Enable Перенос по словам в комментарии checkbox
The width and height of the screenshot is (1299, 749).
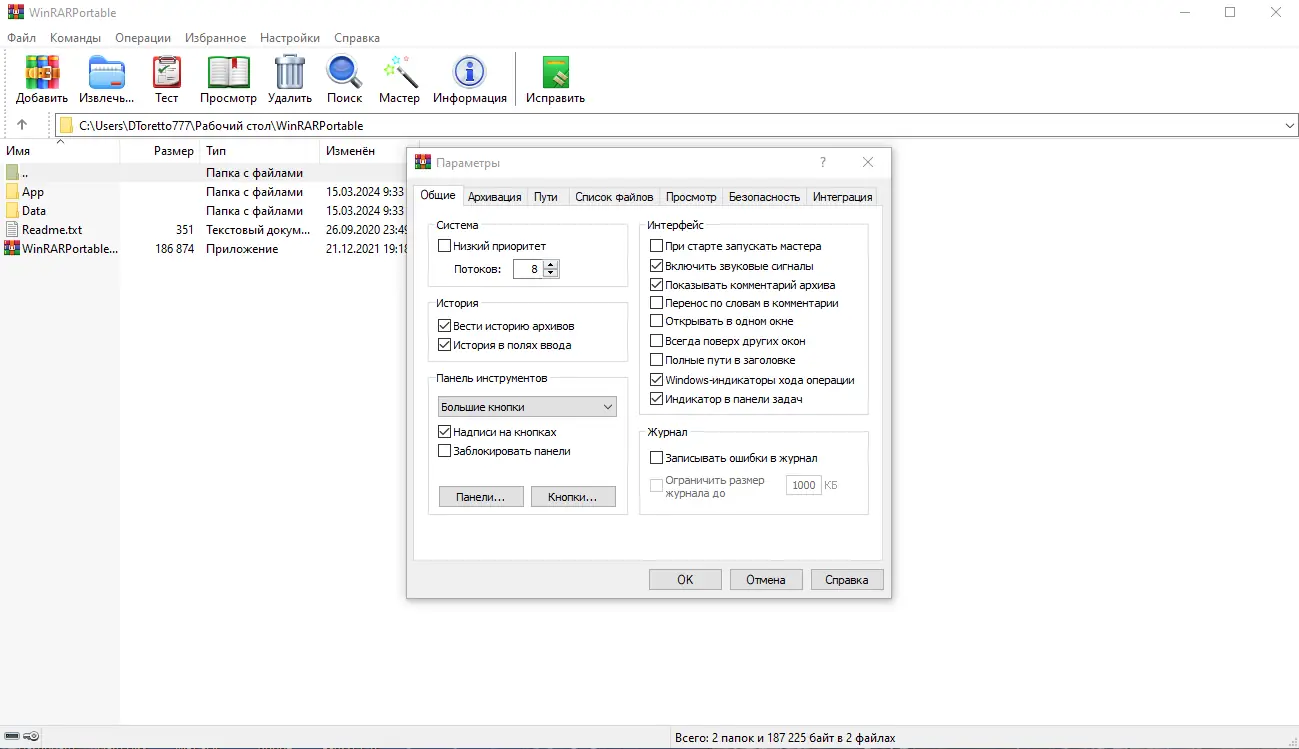[x=656, y=303]
